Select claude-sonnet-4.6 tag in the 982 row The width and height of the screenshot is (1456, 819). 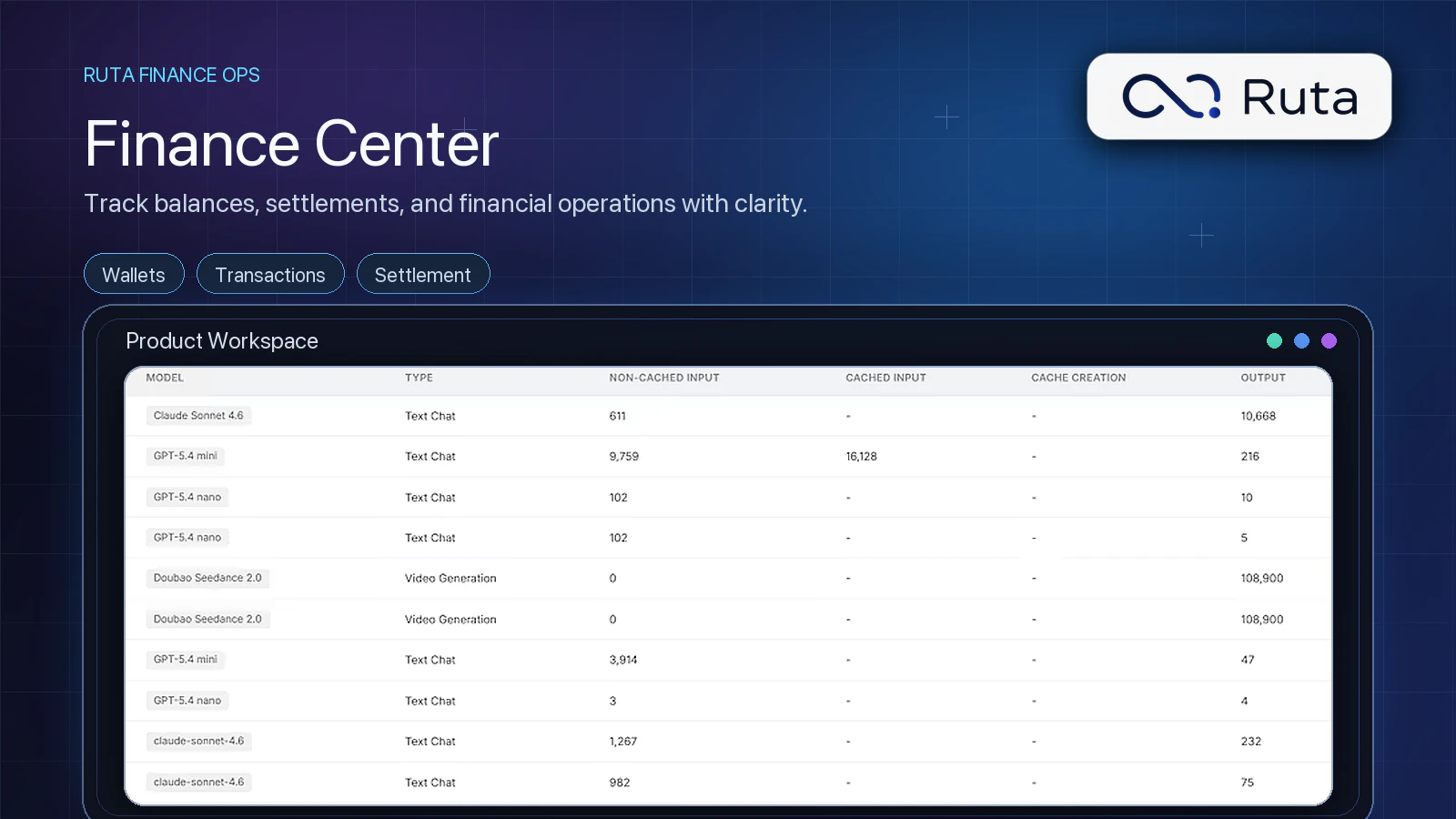click(198, 782)
